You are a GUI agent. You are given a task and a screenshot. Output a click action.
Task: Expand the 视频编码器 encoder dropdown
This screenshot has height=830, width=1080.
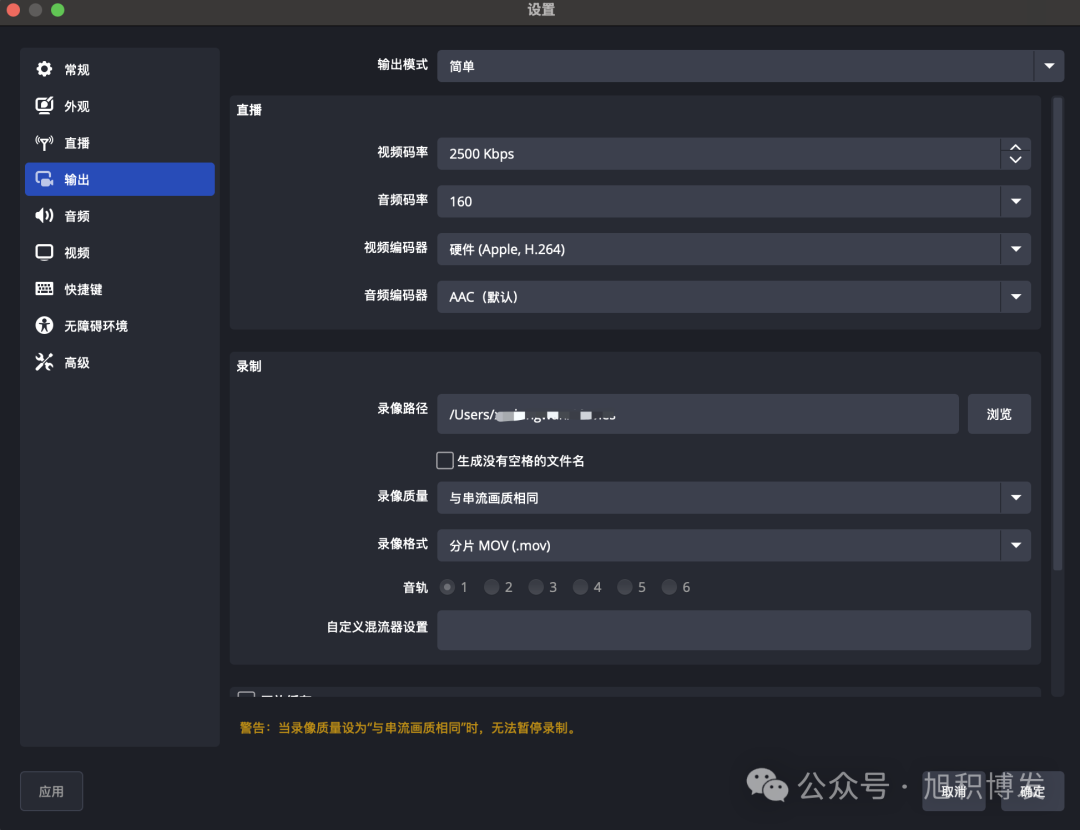[1015, 249]
